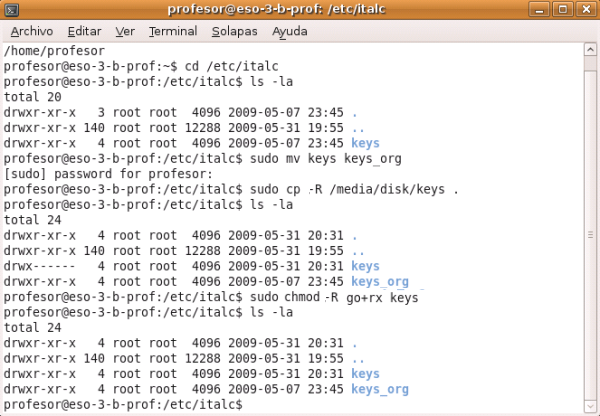Open the Terminal menu
The width and height of the screenshot is (600, 416).
click(x=172, y=31)
